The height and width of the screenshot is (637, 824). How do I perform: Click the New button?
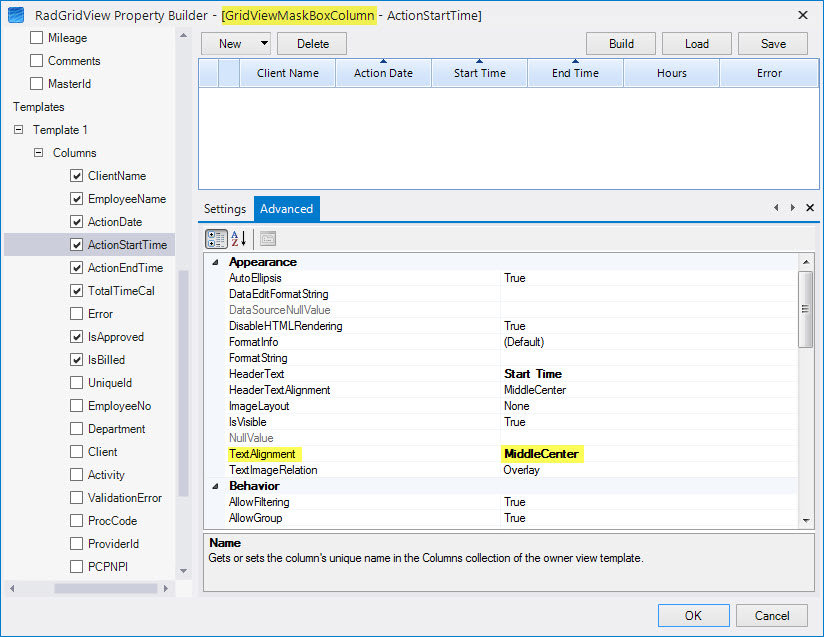[x=230, y=44]
